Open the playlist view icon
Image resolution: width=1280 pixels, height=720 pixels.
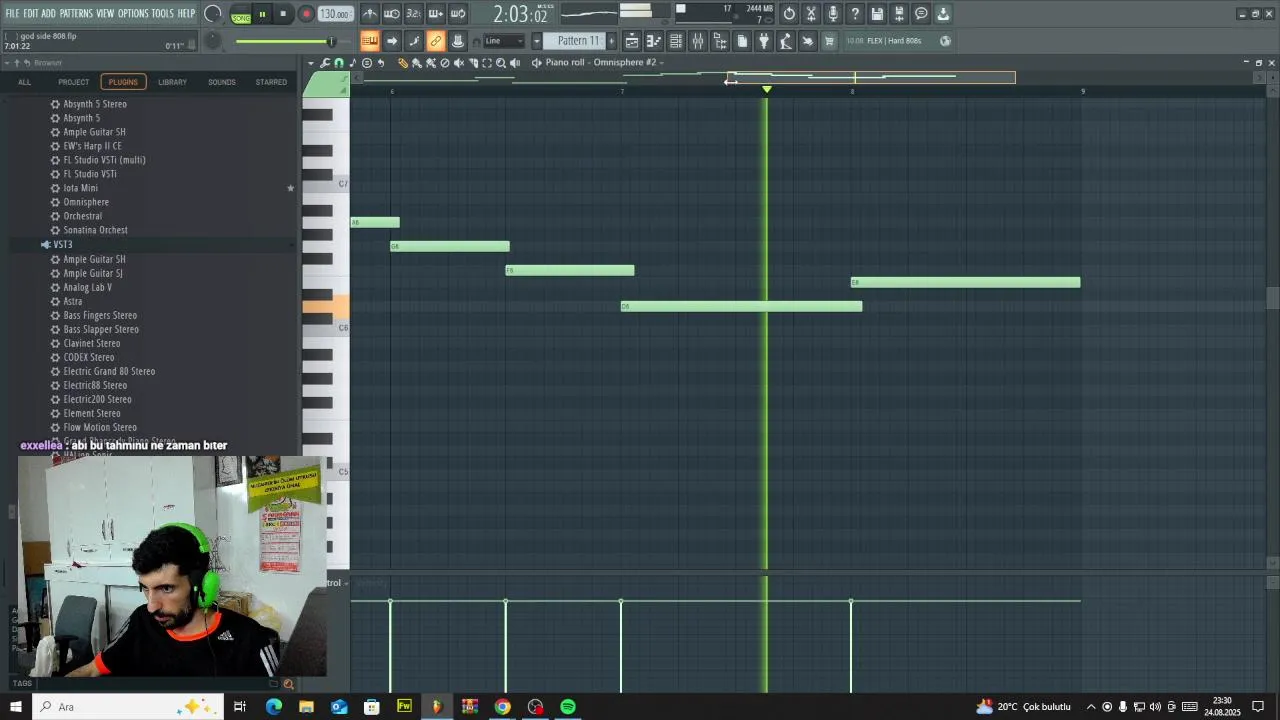click(632, 41)
